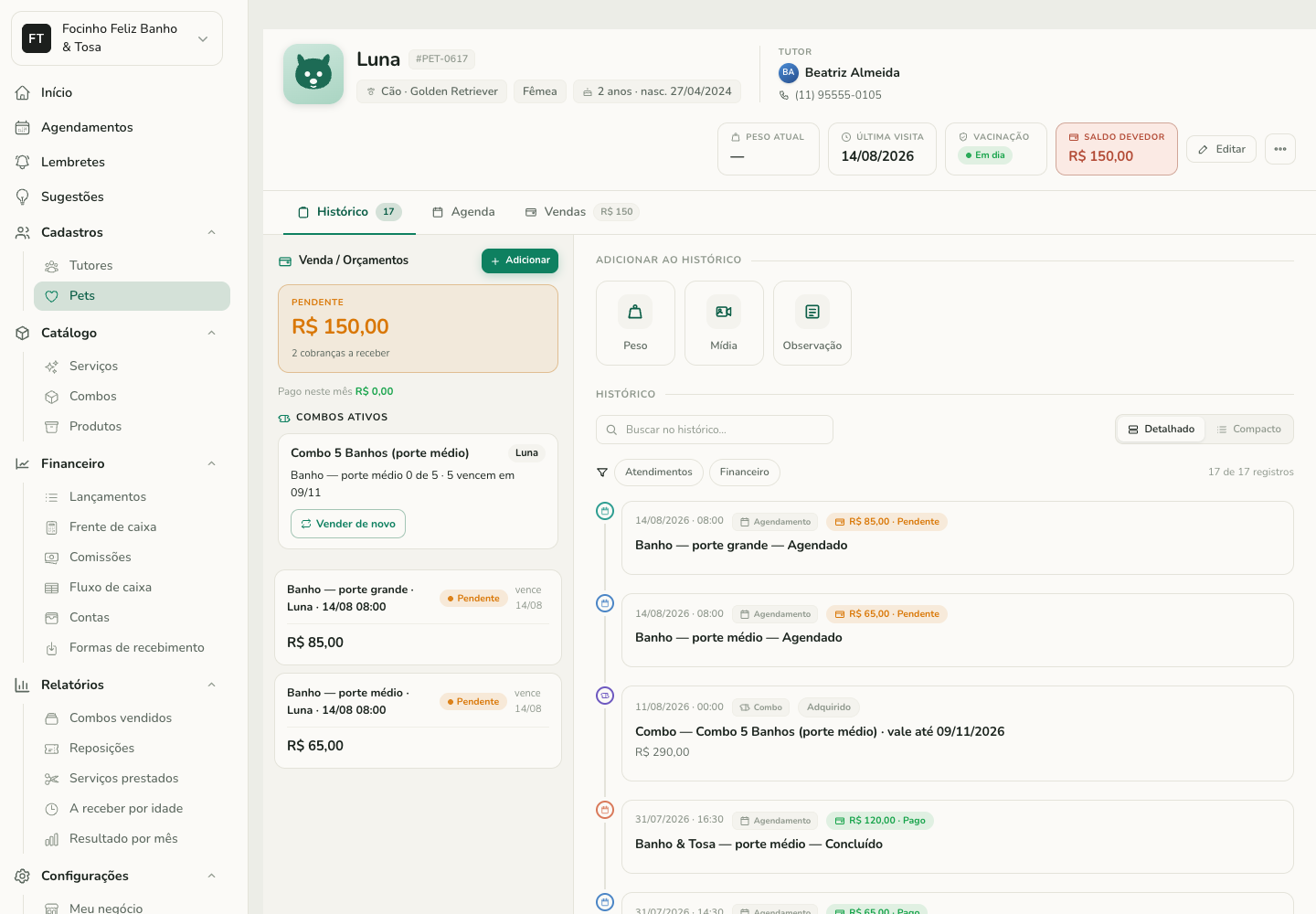Click the Buscar no histórico search field
Image resolution: width=1316 pixels, height=914 pixels.
[715, 430]
